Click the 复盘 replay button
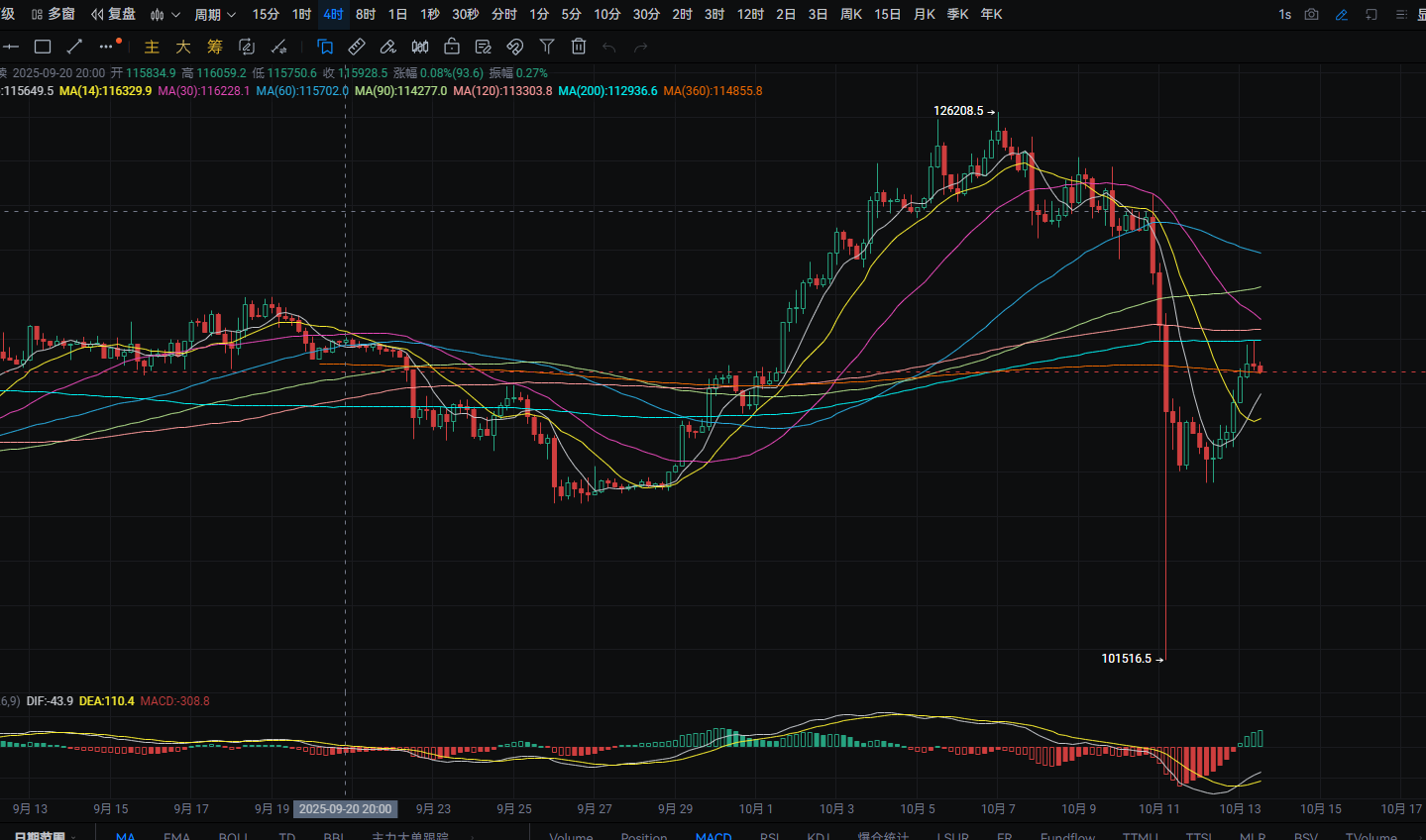This screenshot has width=1426, height=840. [x=113, y=14]
